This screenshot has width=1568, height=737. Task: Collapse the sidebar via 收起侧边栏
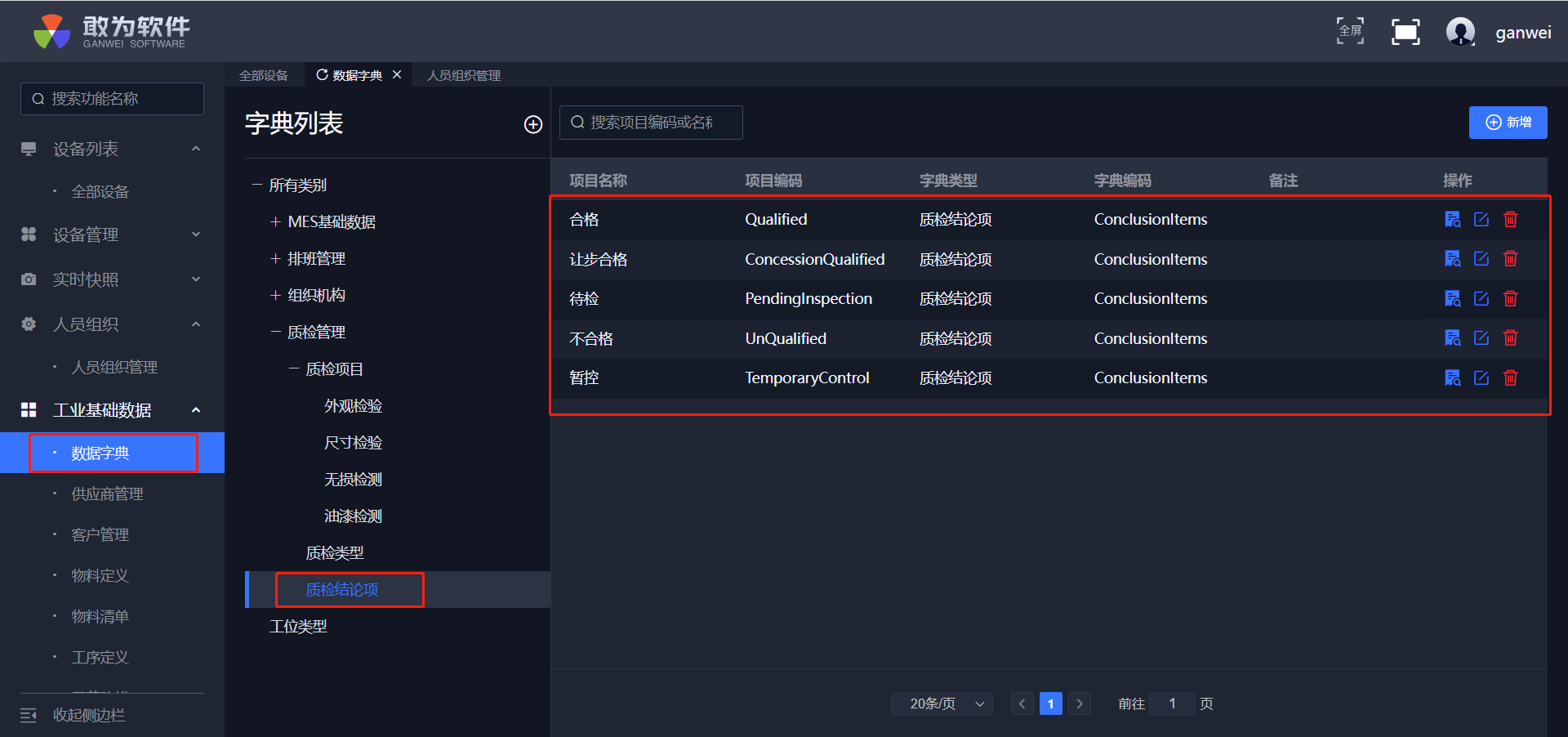pos(73,715)
